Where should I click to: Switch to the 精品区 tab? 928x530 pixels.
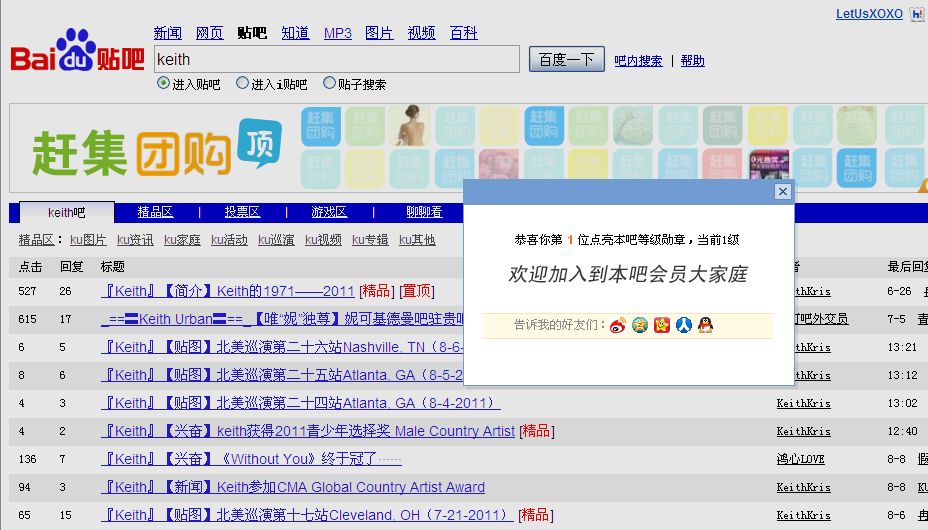coord(155,212)
